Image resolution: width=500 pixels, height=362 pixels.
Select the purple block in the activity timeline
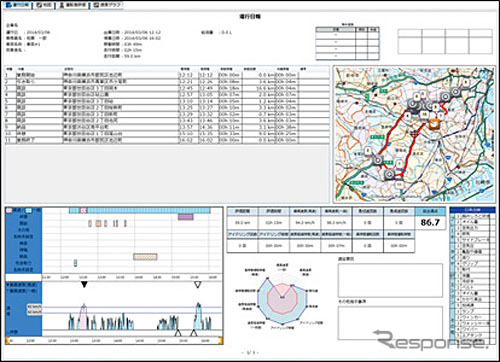tap(185, 217)
